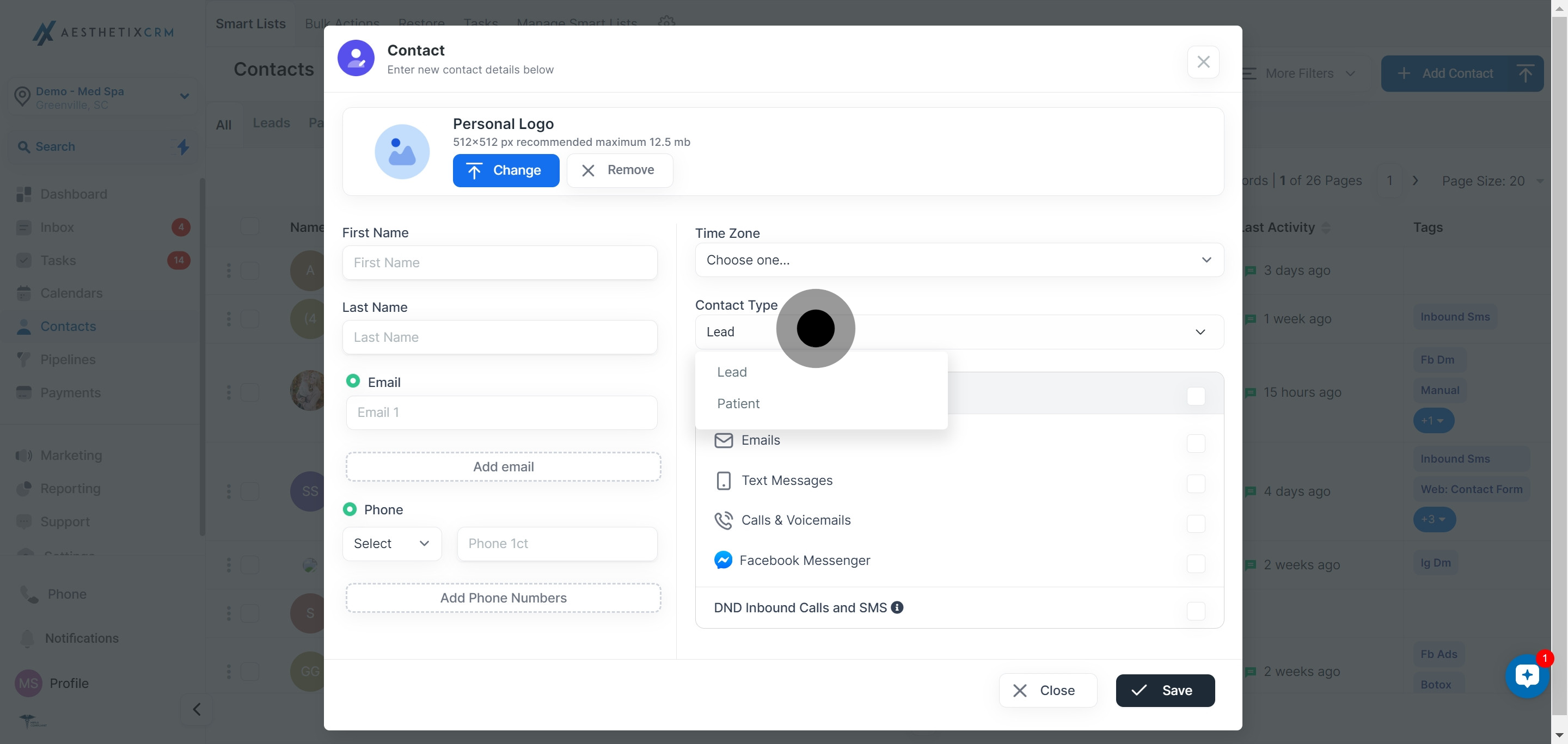The image size is (1568, 744).
Task: Click the Personal Logo image placeholder icon
Action: pyautogui.click(x=402, y=151)
